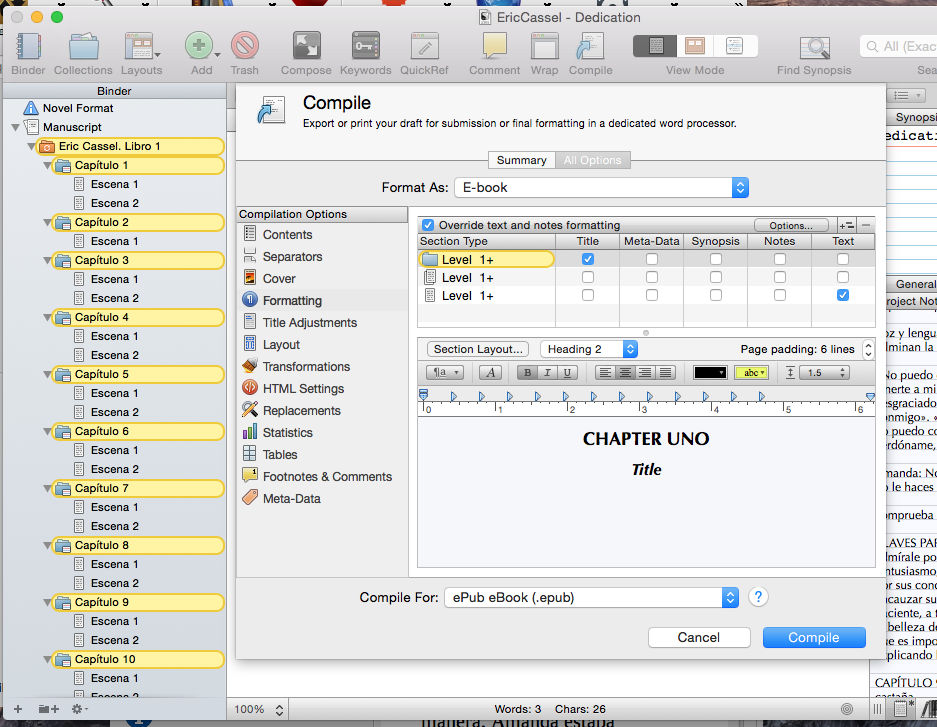This screenshot has height=727, width=937.
Task: Check Title for last Level 1+ row
Action: tap(588, 295)
